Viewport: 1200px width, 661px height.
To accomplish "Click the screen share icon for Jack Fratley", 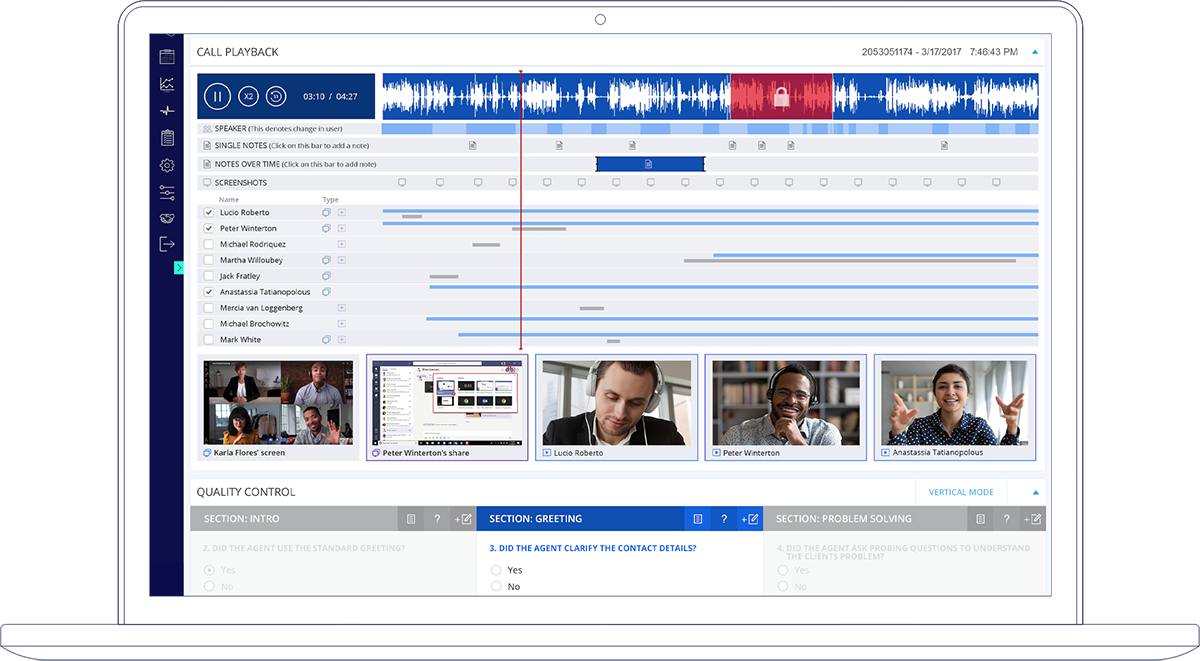I will 326,276.
